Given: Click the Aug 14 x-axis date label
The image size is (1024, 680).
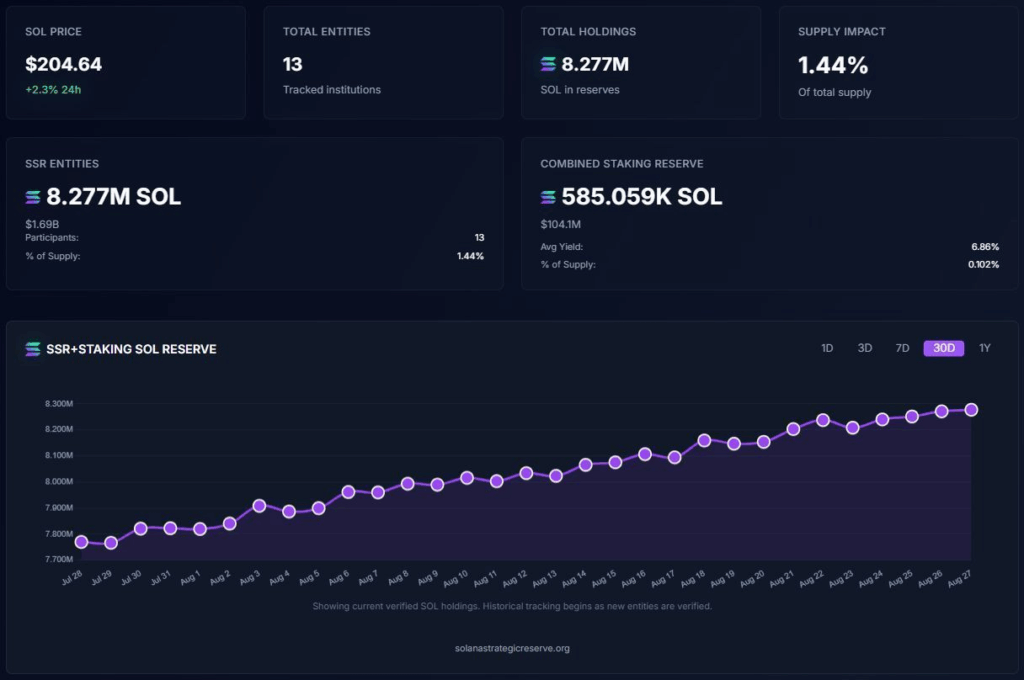Looking at the screenshot, I should click(x=573, y=578).
